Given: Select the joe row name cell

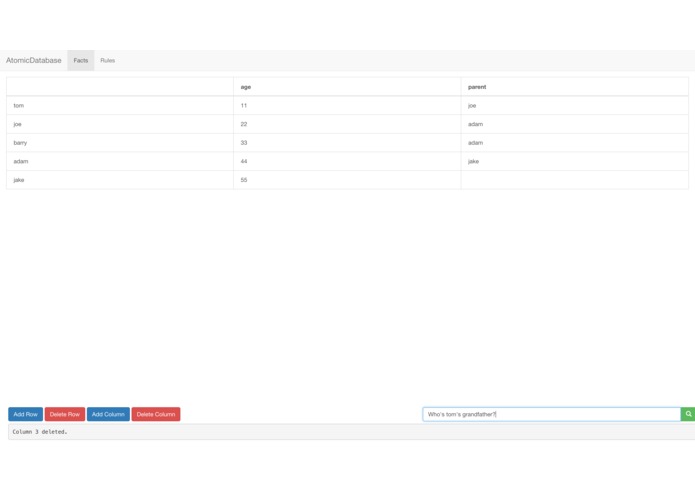Looking at the screenshot, I should [x=120, y=124].
